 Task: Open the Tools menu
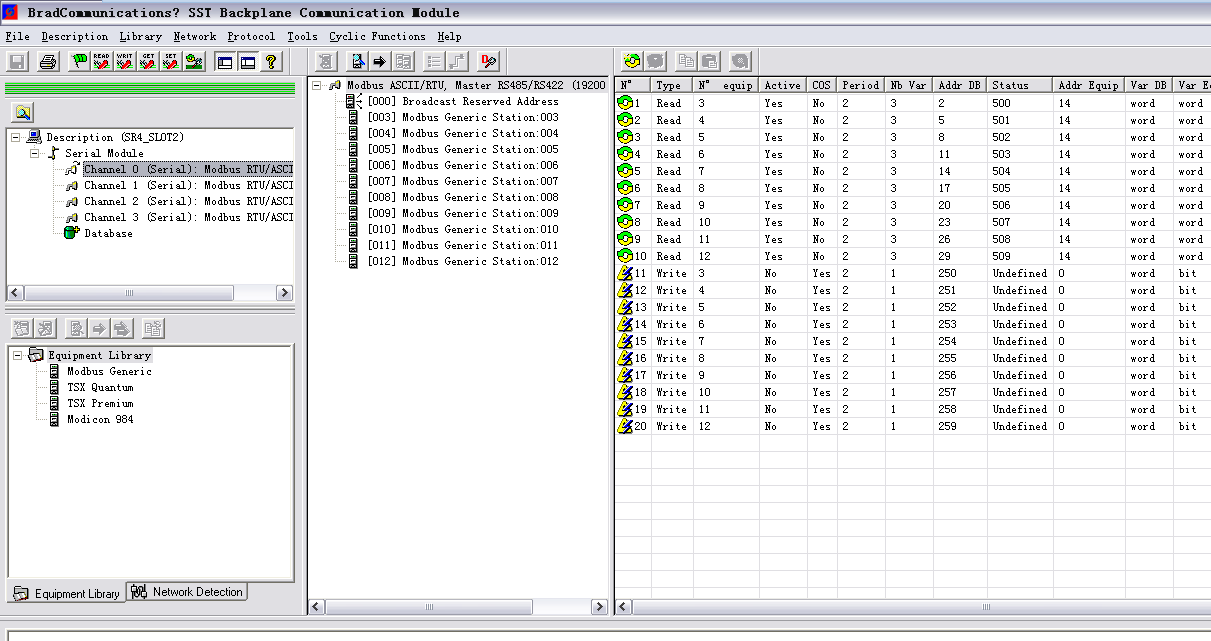tap(302, 36)
